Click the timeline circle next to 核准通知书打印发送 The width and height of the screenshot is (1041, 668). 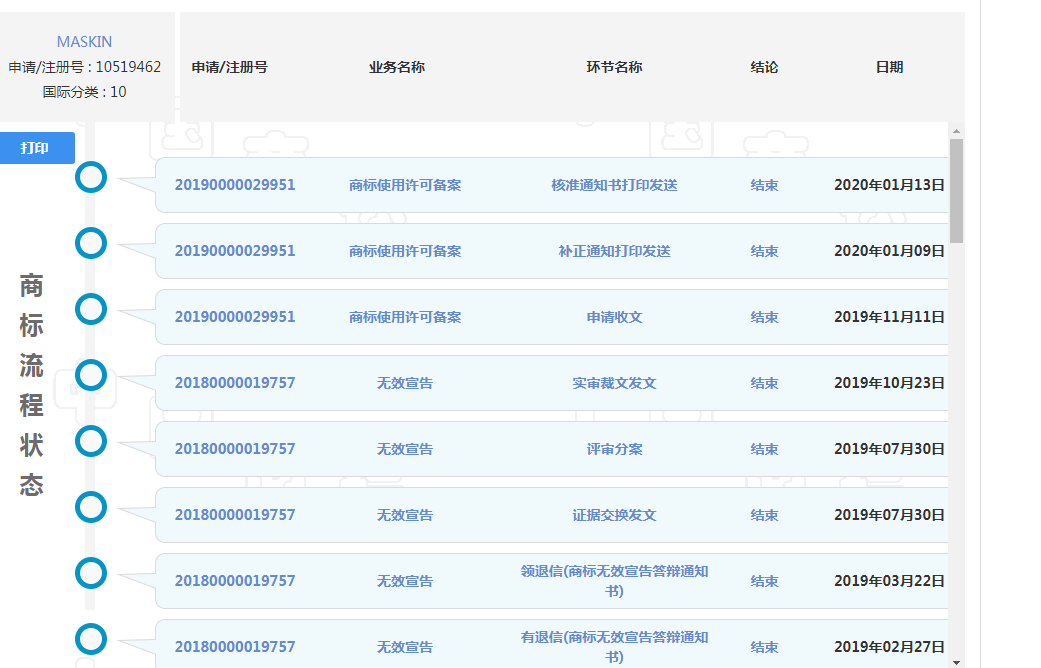coord(91,176)
